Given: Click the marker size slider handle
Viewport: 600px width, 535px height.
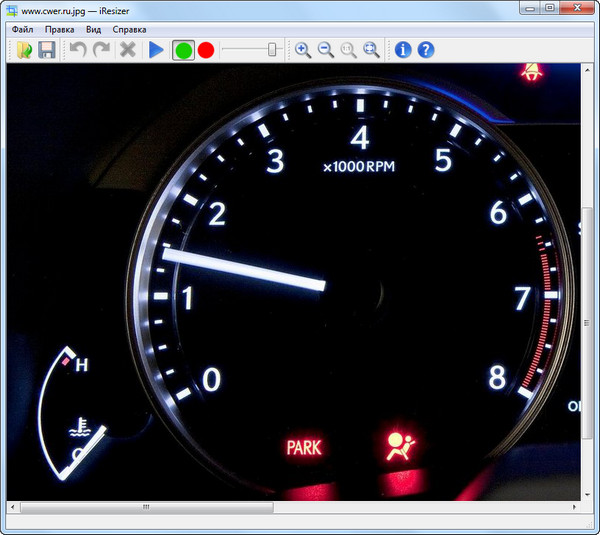Looking at the screenshot, I should tap(271, 50).
